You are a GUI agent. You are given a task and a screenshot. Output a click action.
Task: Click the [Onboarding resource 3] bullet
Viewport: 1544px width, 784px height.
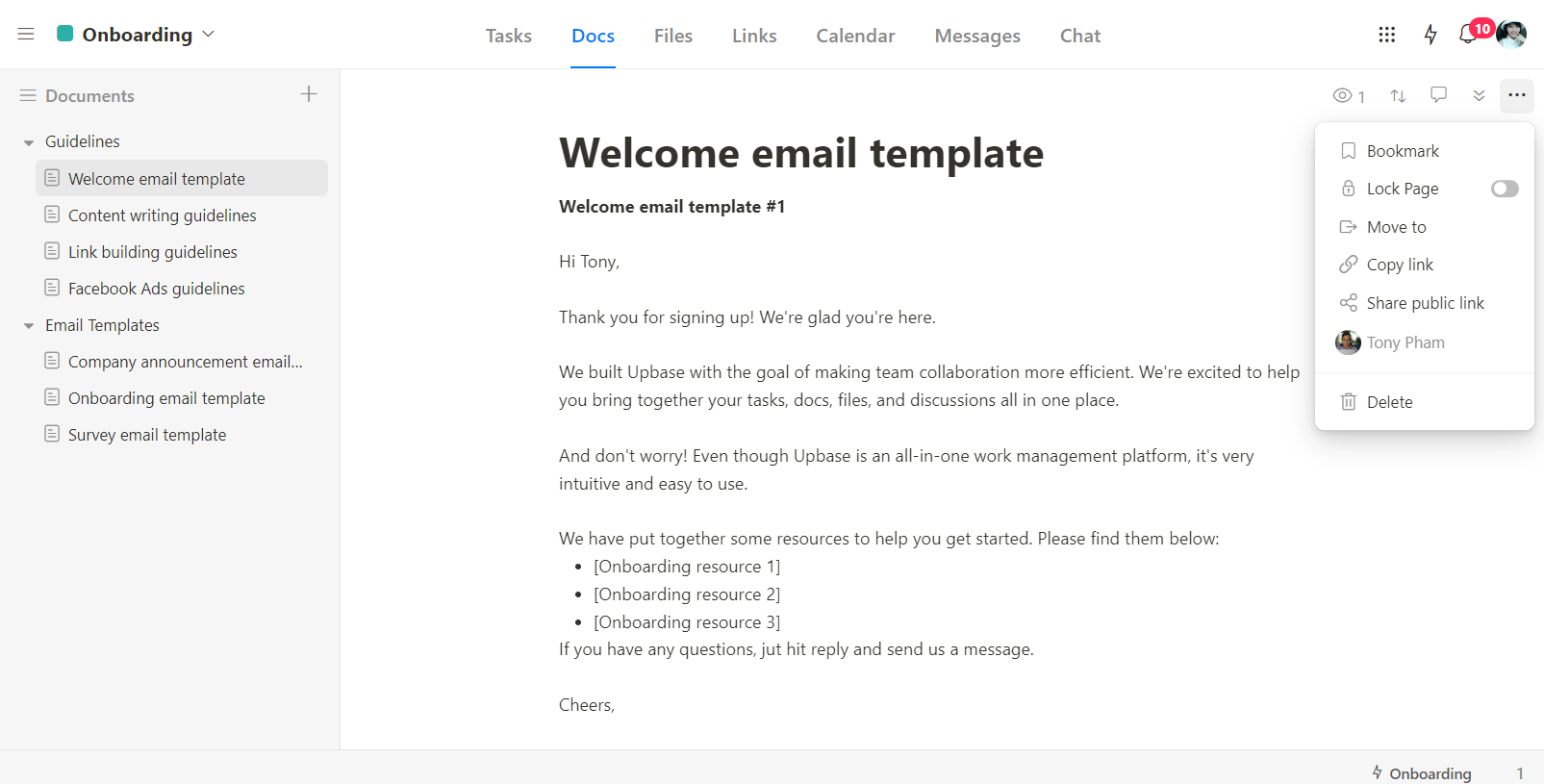[x=687, y=622]
